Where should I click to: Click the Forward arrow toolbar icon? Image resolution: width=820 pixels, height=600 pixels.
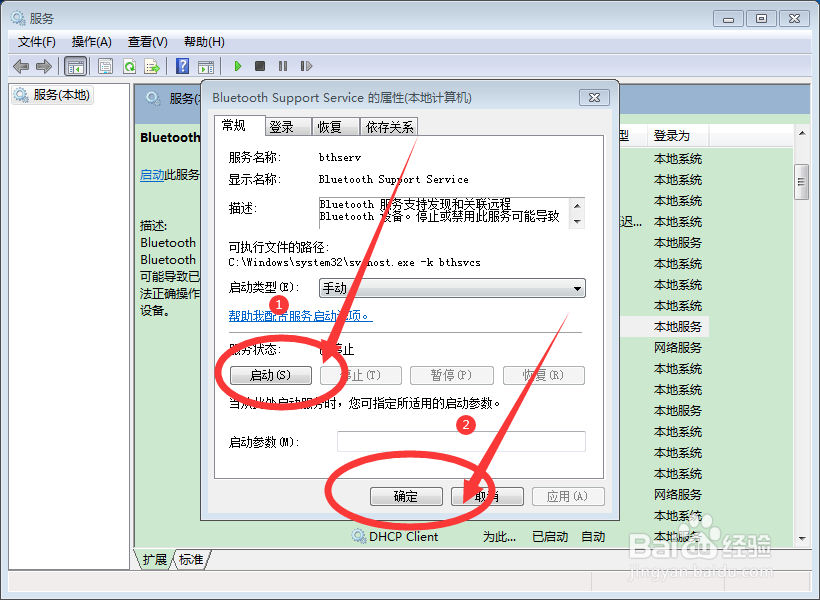click(44, 66)
